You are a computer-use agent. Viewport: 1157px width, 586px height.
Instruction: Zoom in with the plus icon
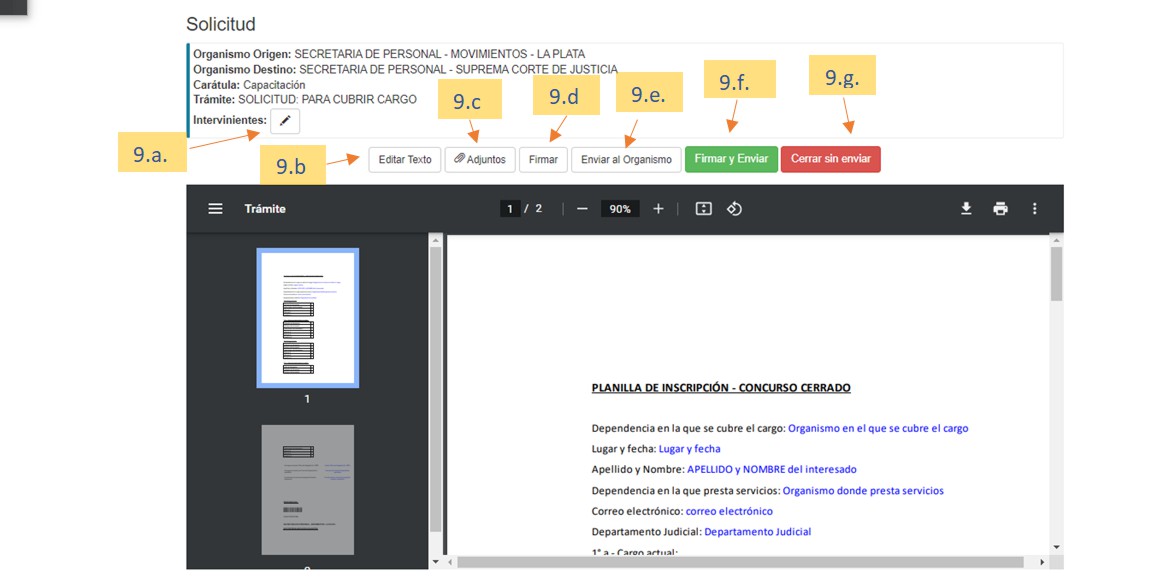(658, 209)
